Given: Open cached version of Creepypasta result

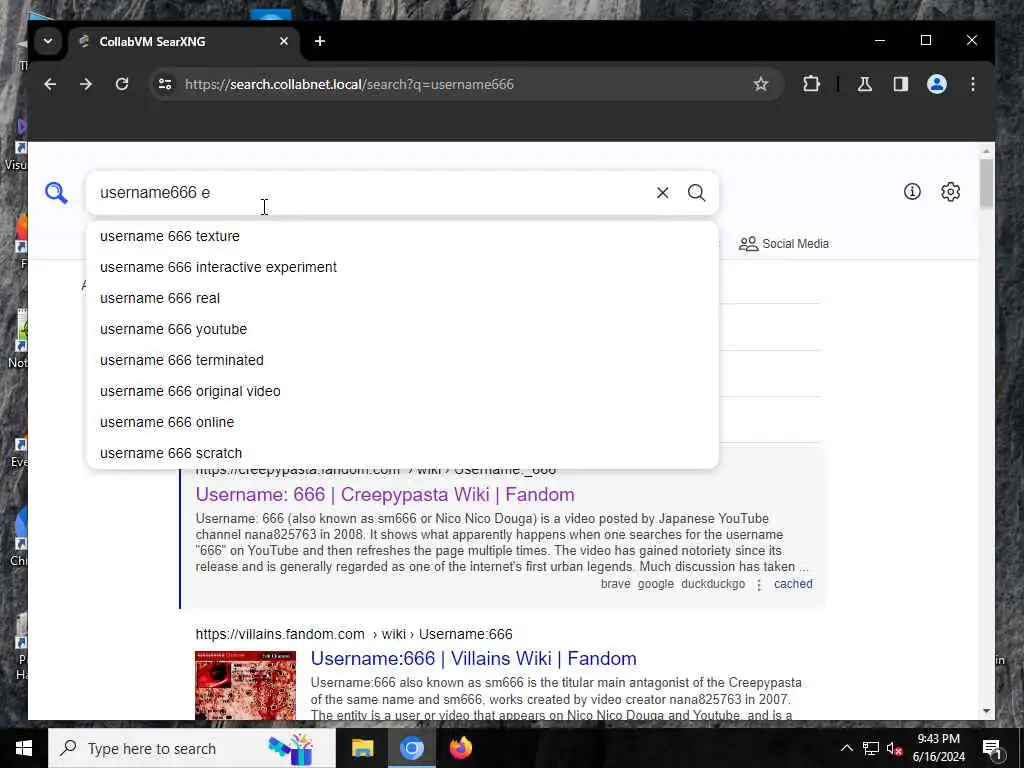Looking at the screenshot, I should (793, 584).
